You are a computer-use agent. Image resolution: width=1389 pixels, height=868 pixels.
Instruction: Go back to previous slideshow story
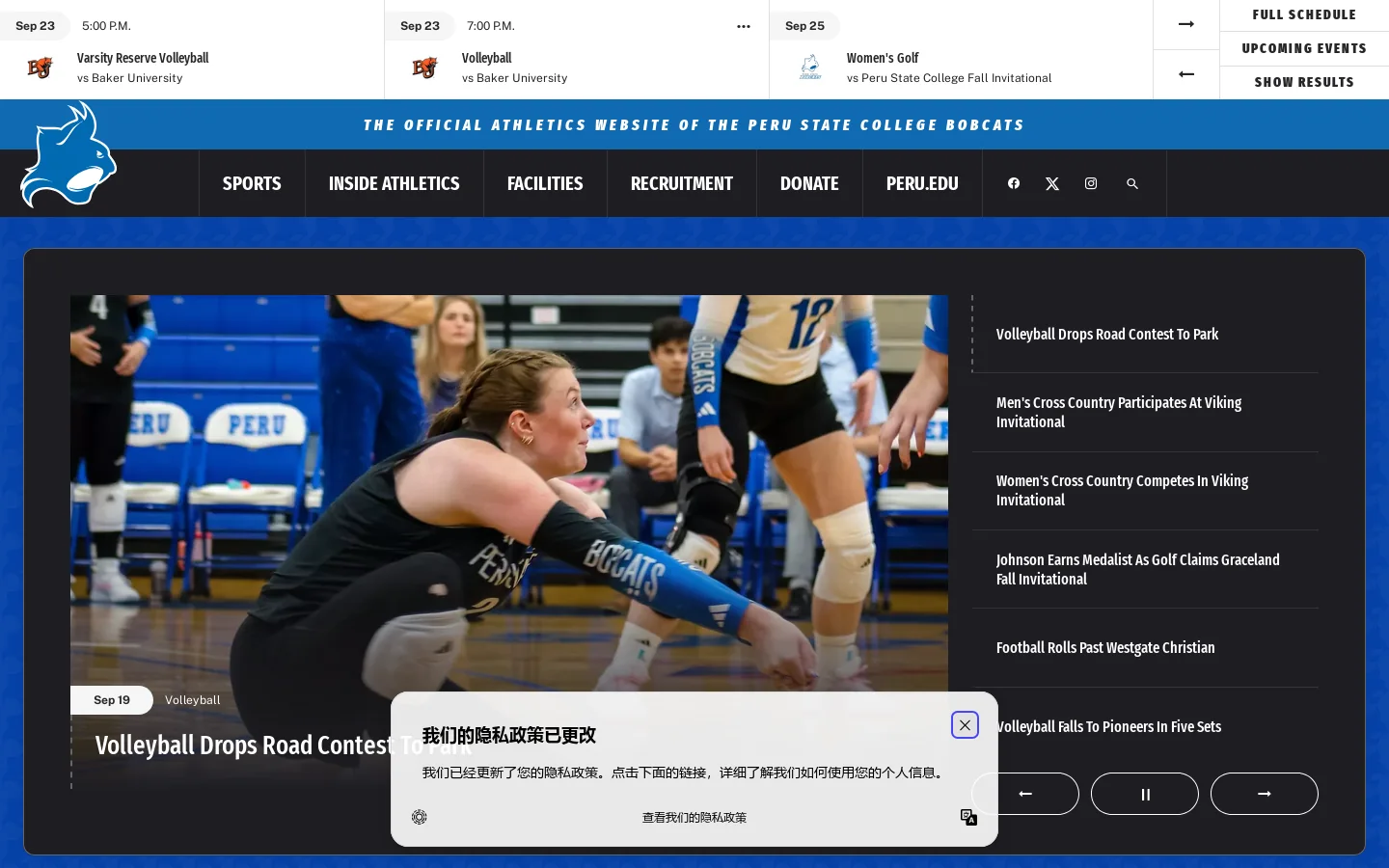pos(1025,794)
